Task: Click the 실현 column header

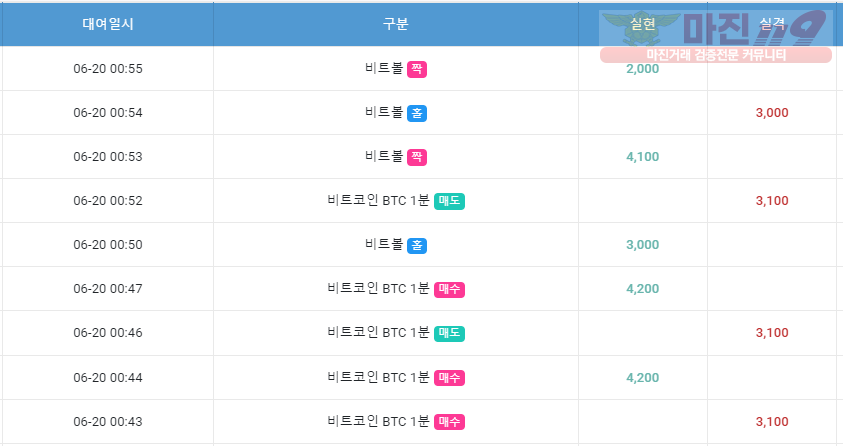Action: coord(642,24)
